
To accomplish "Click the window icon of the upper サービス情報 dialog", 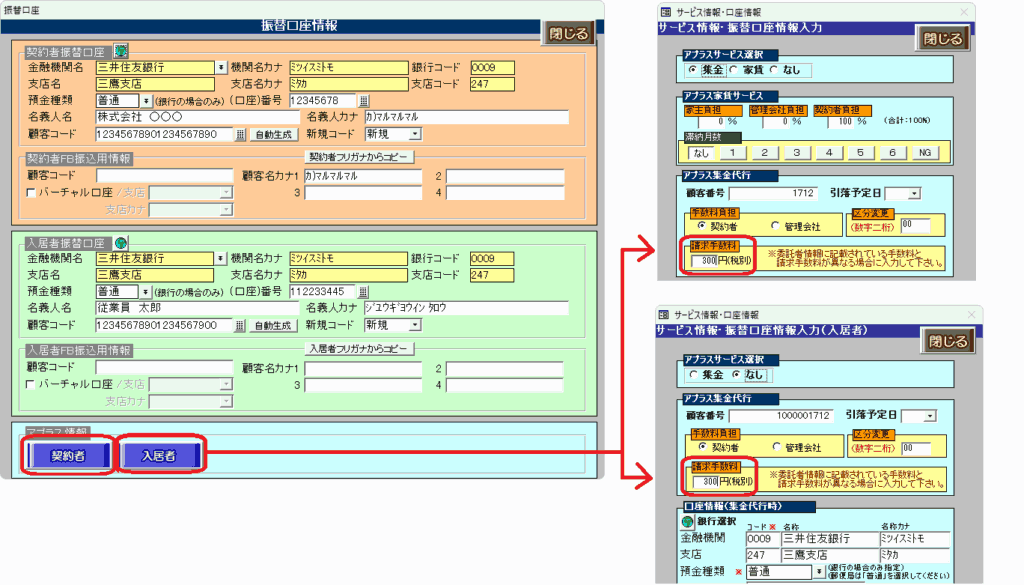I will click(664, 11).
